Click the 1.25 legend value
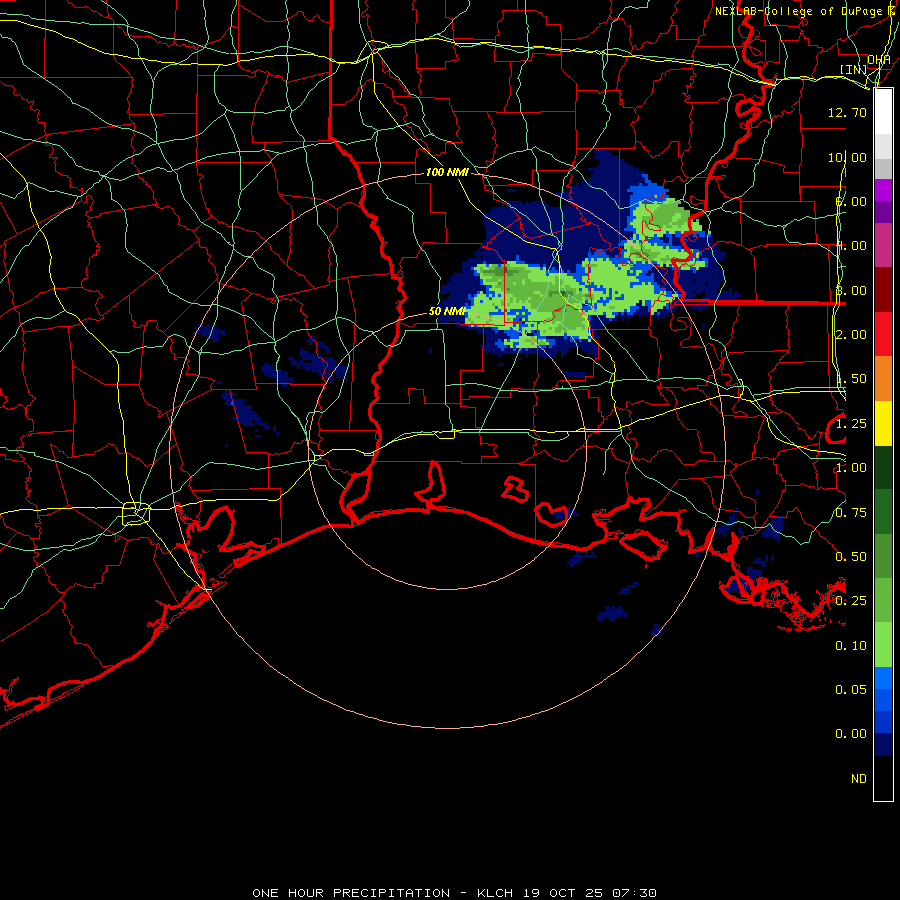900x900 pixels. [x=851, y=424]
